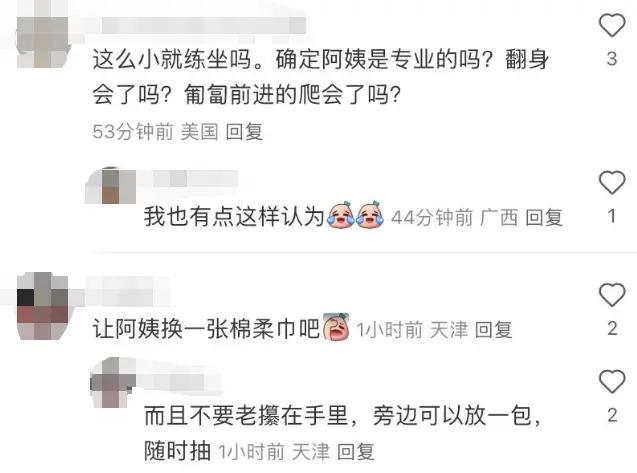
Task: Open blurred username above 我也有点这样认为
Action: [195, 179]
